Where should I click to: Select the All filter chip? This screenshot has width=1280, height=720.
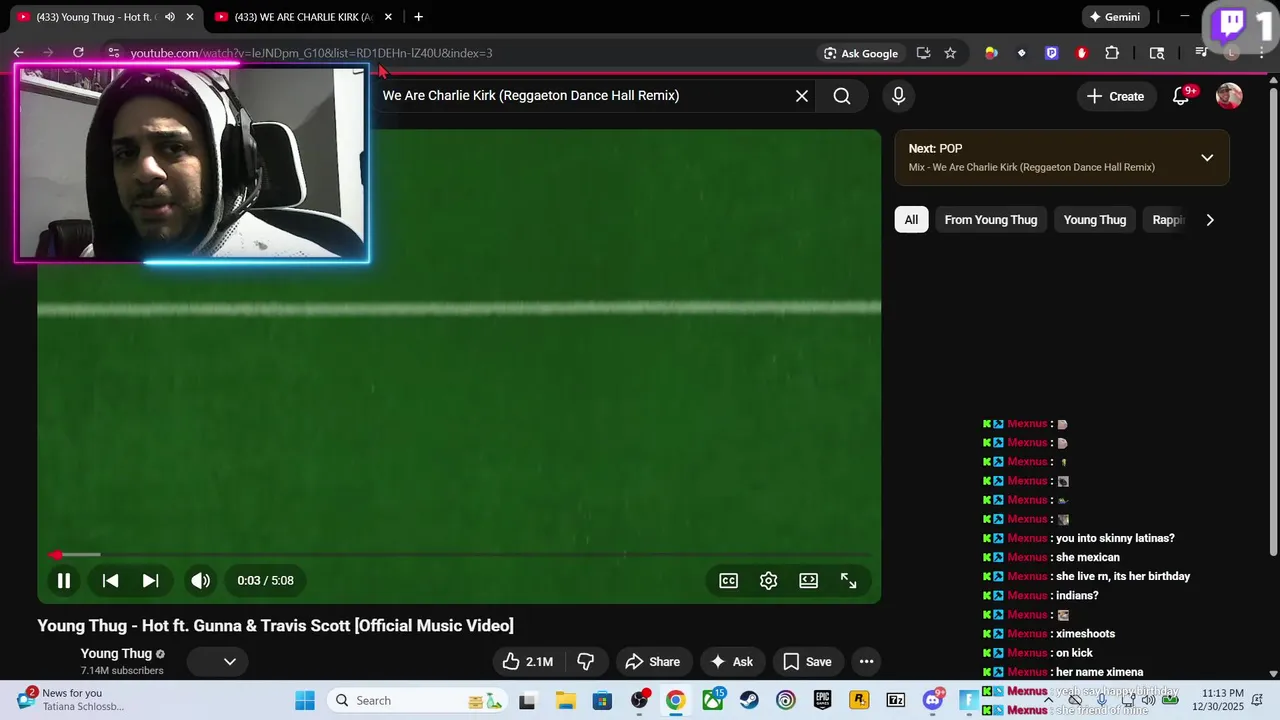pos(911,220)
